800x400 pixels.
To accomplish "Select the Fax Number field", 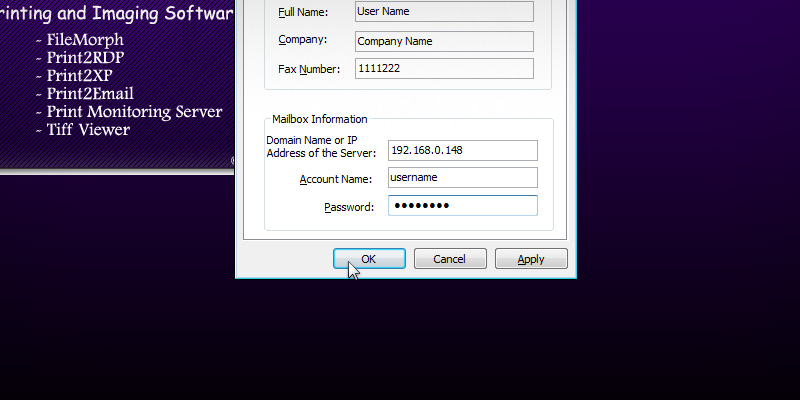I will click(444, 69).
